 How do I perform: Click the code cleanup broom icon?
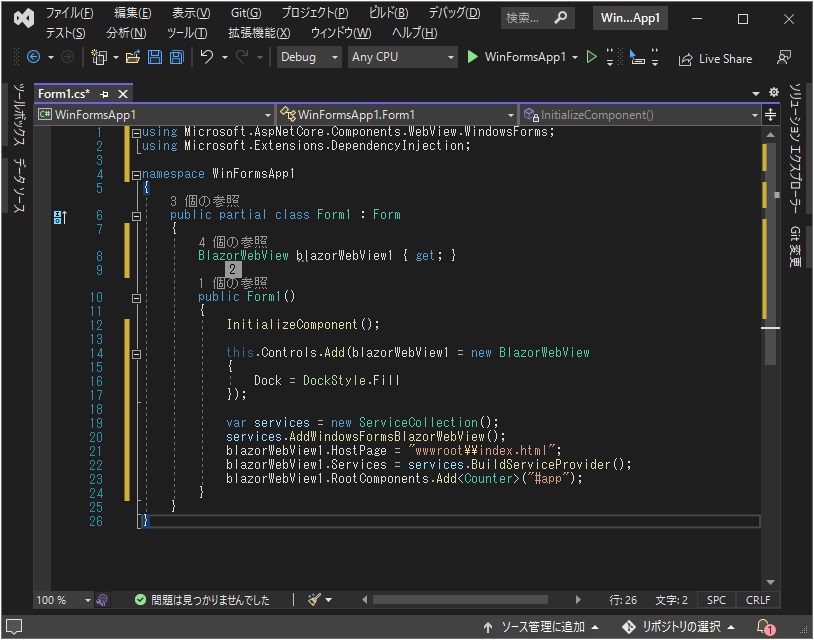point(315,600)
